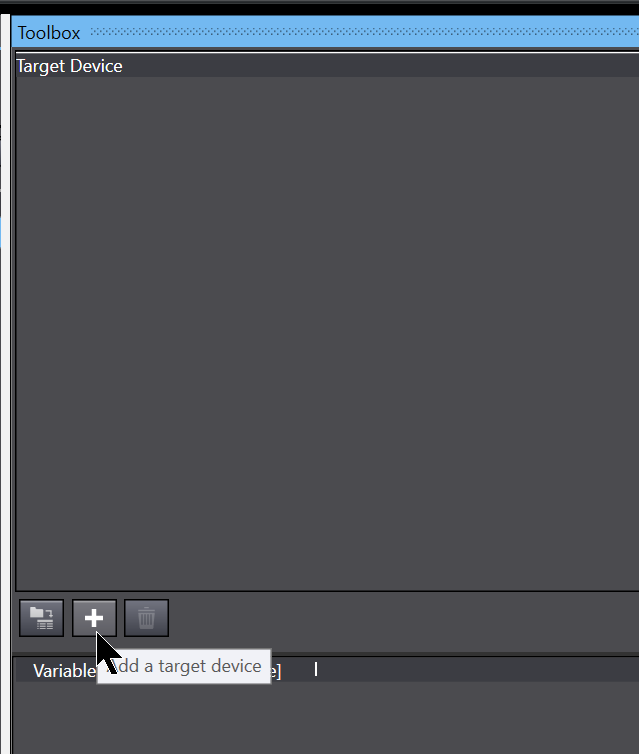Click the blue highlighted segment on the left edge
639x754 pixels.
(x=0, y=232)
